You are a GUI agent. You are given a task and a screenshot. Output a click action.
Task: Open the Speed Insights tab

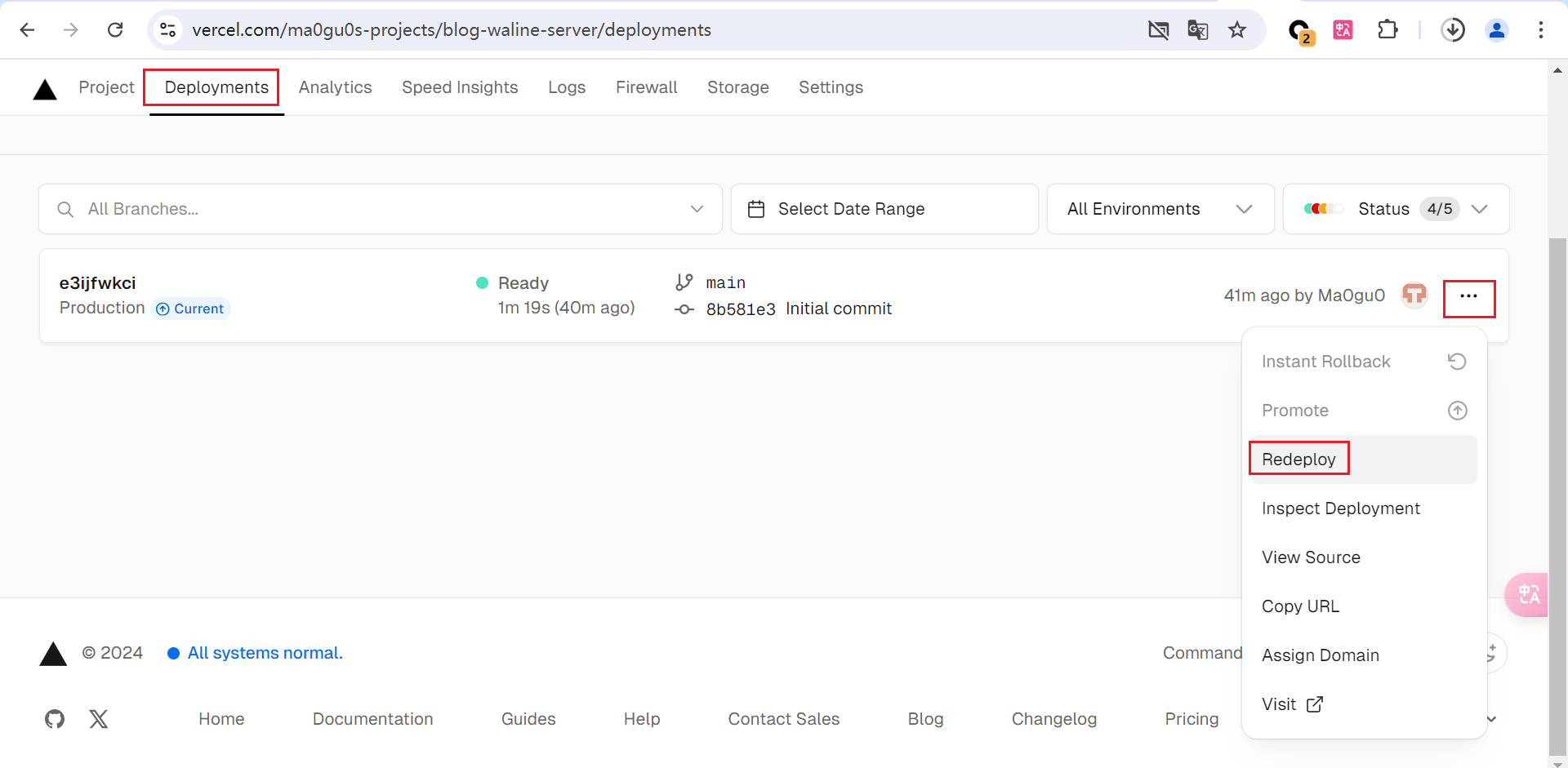click(x=460, y=87)
